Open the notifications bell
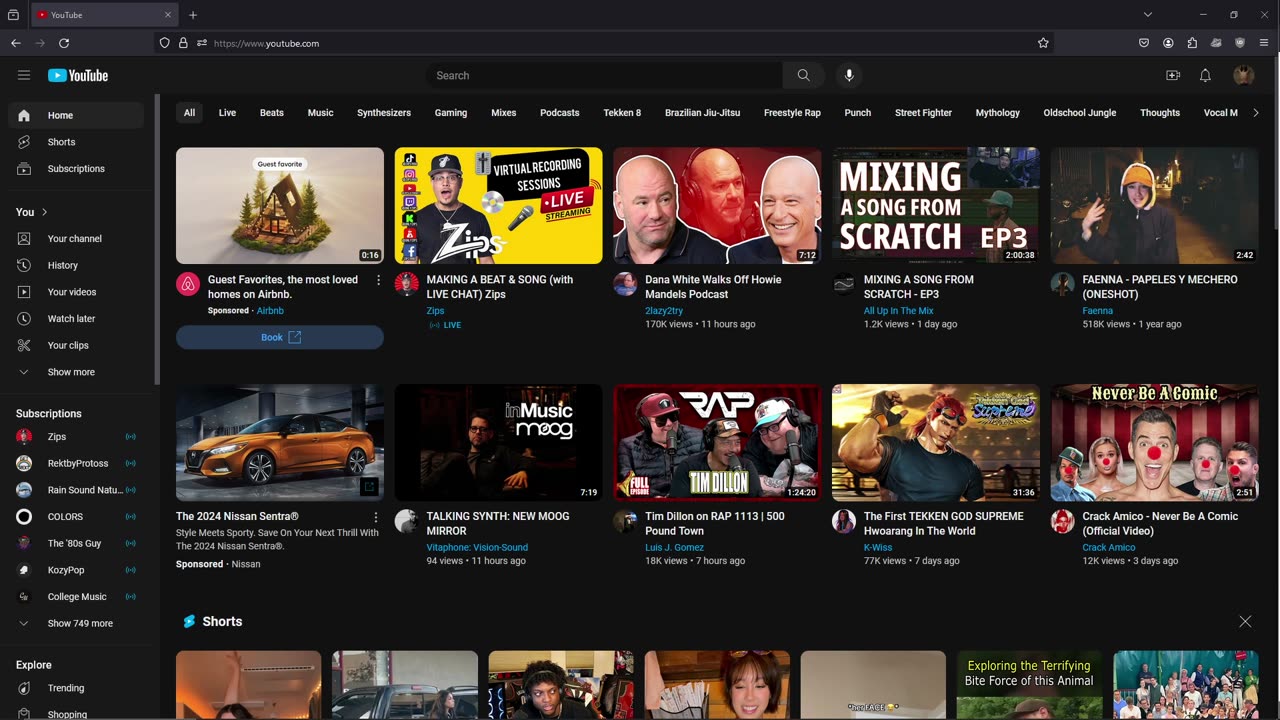This screenshot has height=720, width=1280. [1205, 75]
